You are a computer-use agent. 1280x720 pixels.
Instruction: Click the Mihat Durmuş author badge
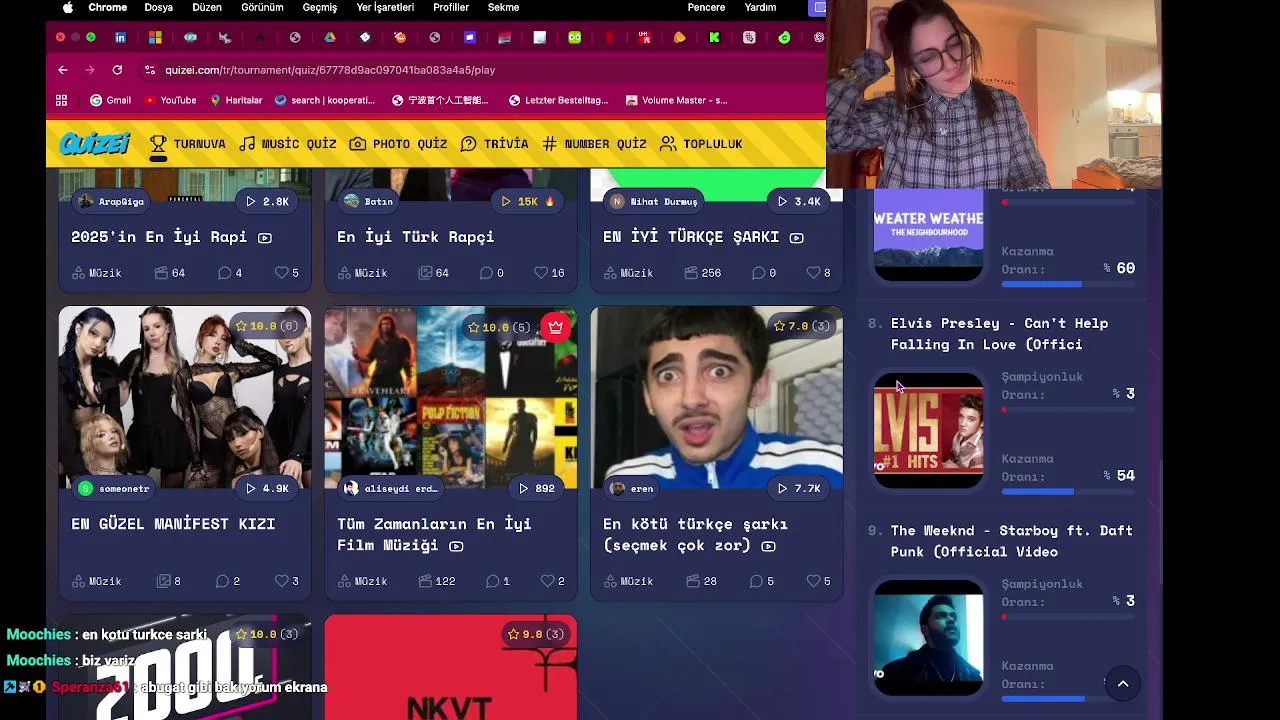click(654, 201)
